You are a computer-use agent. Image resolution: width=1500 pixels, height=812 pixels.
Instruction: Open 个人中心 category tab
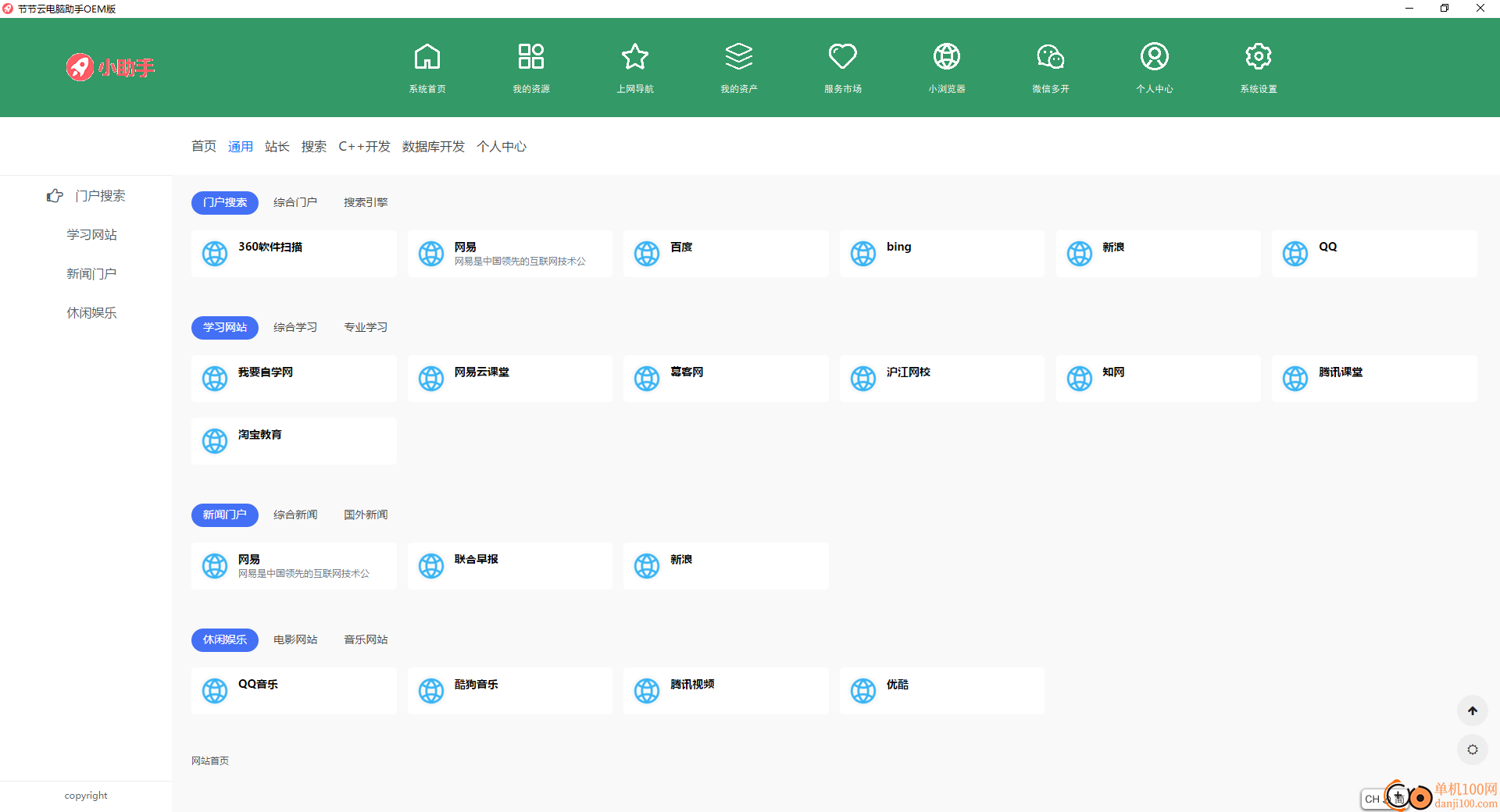502,146
